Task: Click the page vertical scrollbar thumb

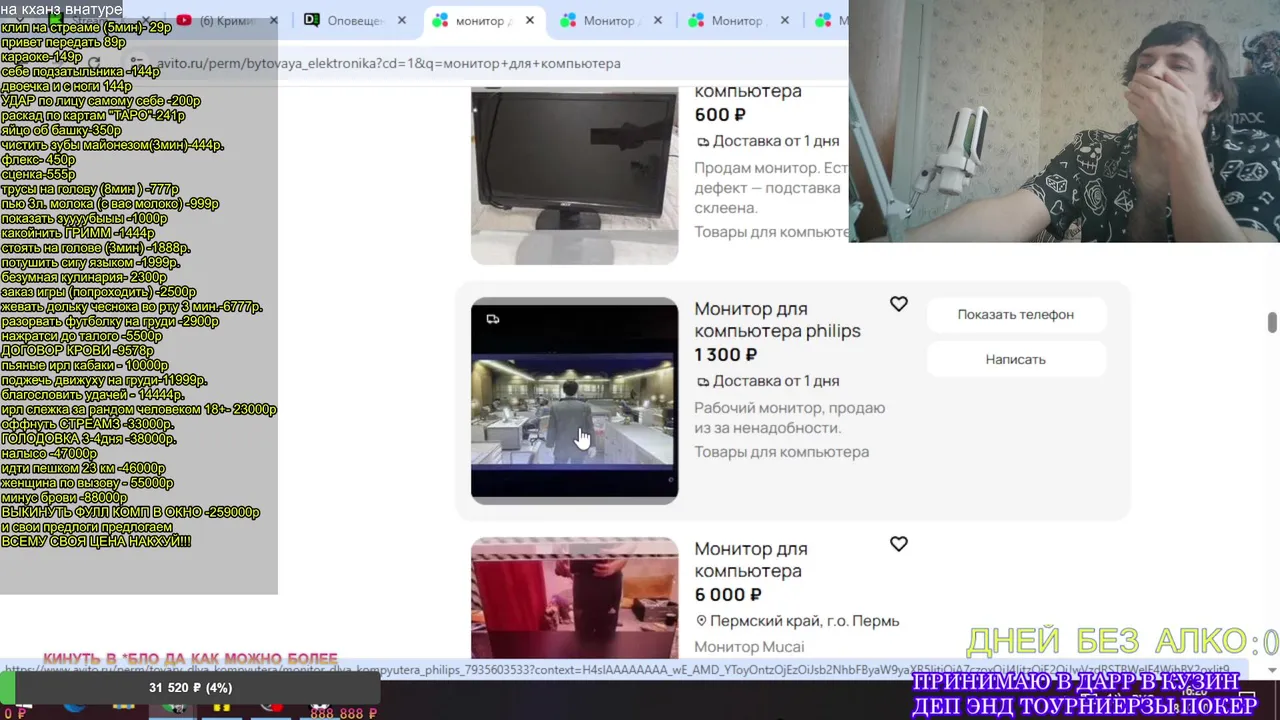Action: [1272, 323]
